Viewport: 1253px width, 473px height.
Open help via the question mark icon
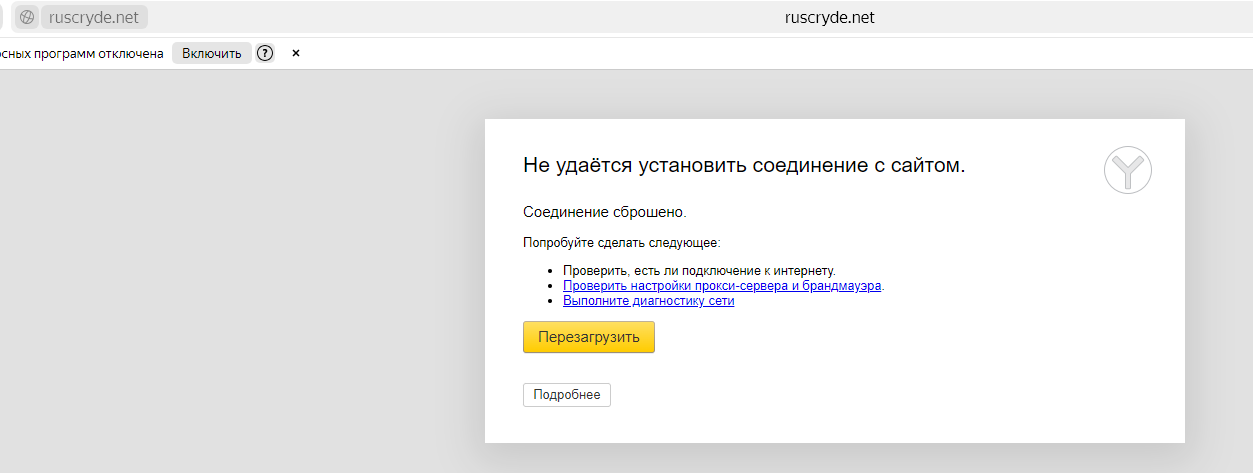(265, 53)
